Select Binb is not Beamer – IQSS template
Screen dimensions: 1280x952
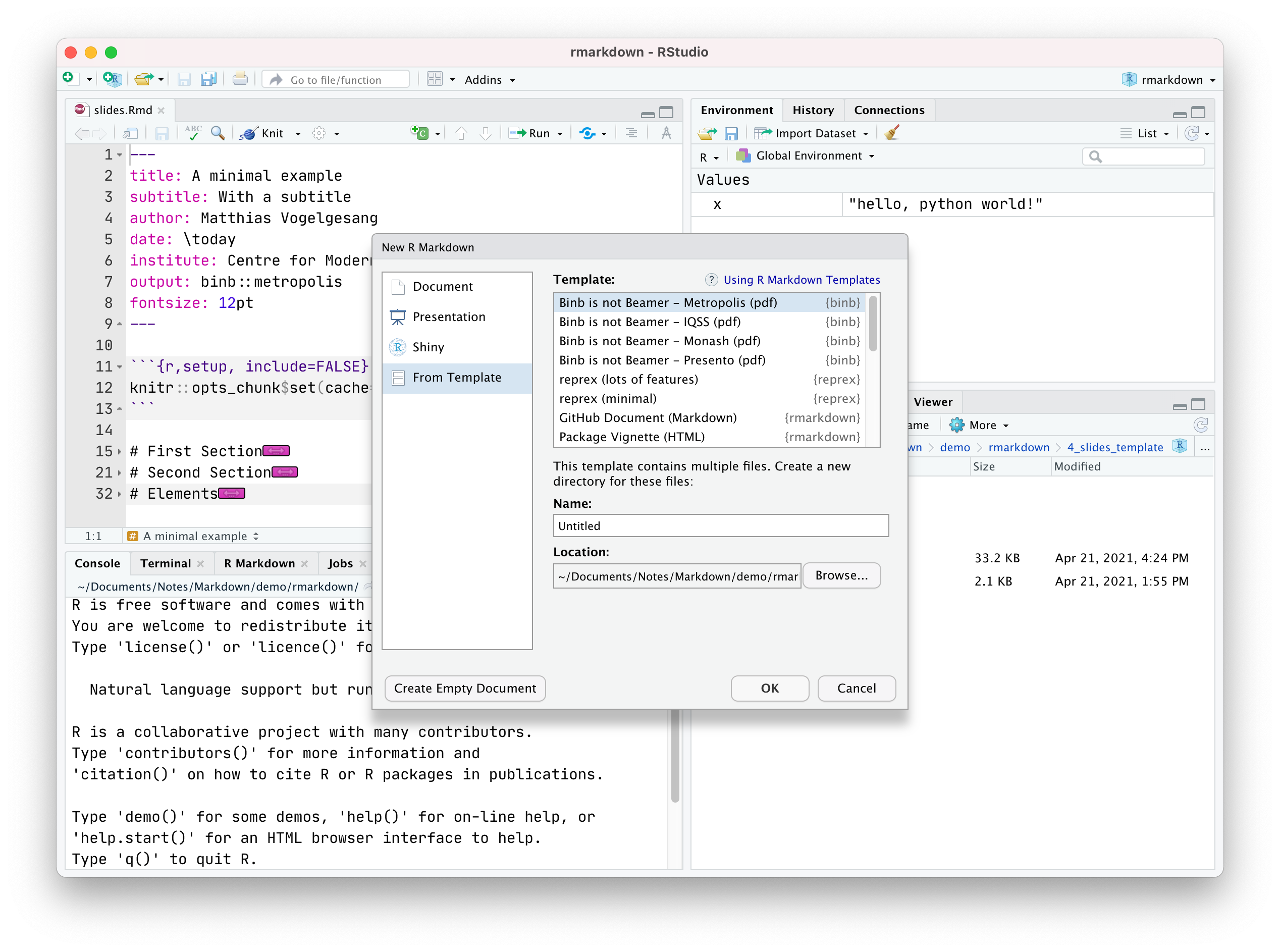click(709, 322)
